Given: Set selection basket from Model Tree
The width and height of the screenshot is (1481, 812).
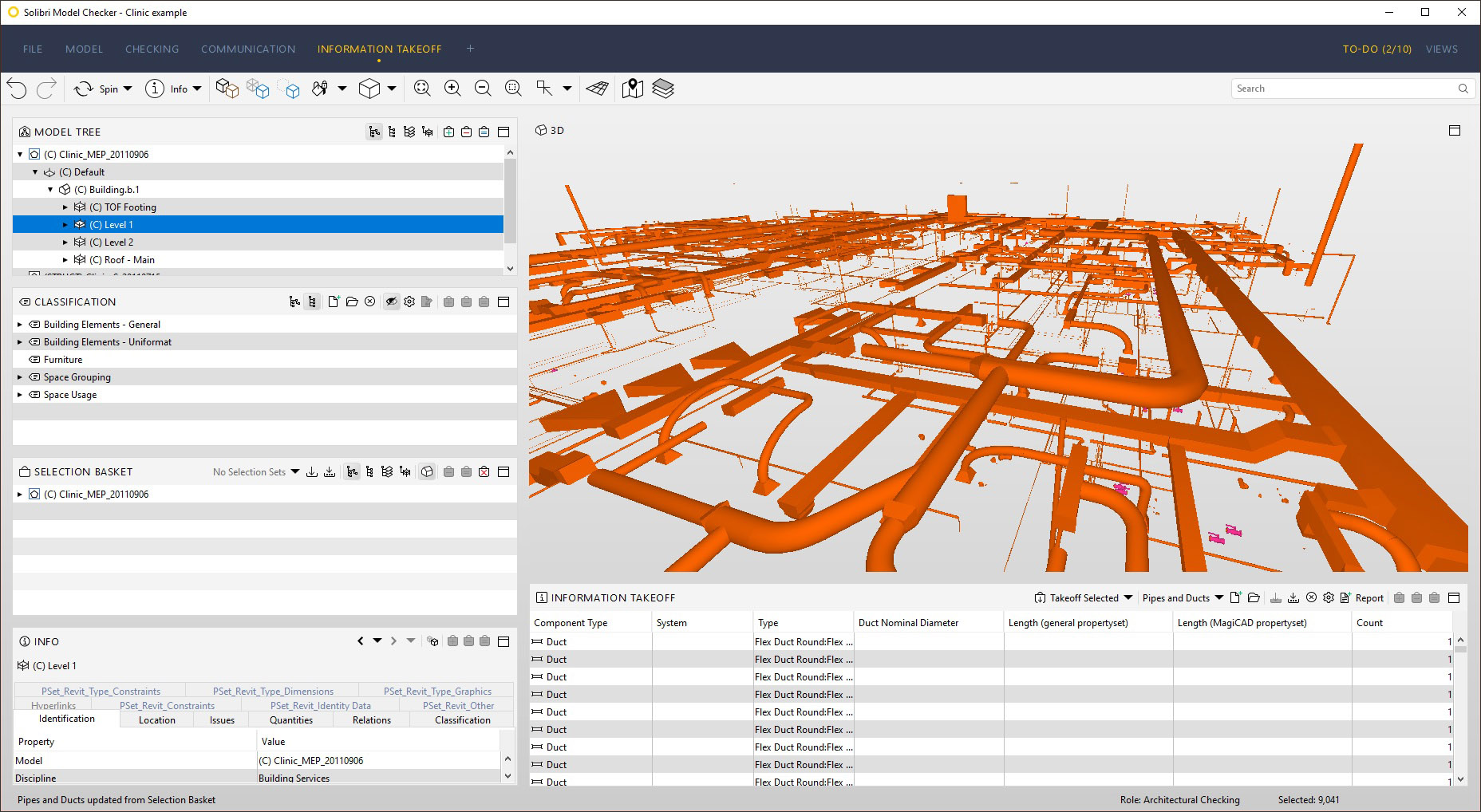Looking at the screenshot, I should click(x=484, y=132).
